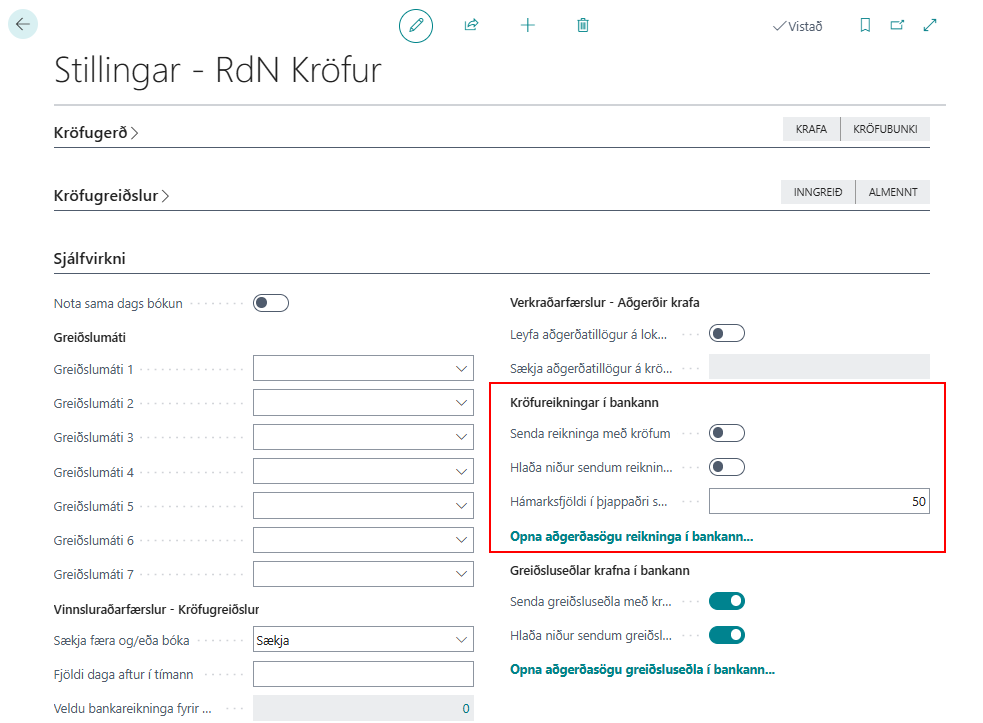Click the Greiðslumáti heading
983x723 pixels.
coord(90,337)
